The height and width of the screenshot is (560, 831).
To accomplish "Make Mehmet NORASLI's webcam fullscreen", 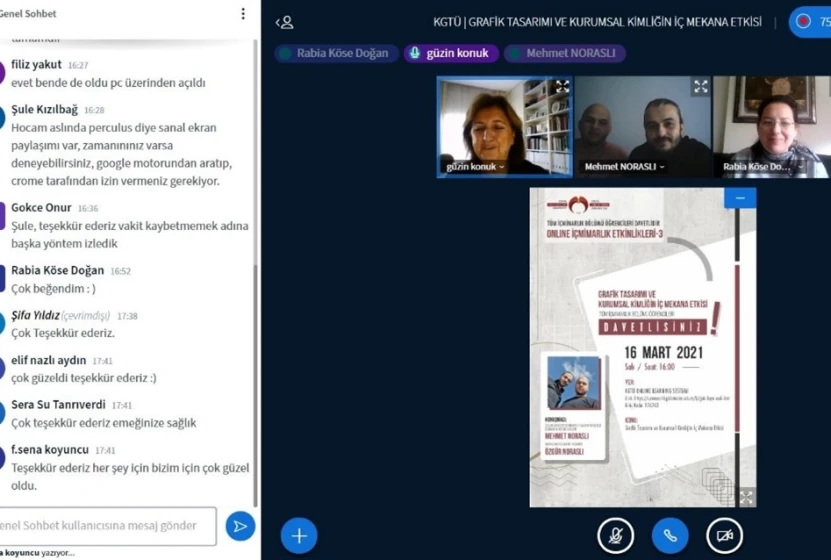I will tap(700, 87).
